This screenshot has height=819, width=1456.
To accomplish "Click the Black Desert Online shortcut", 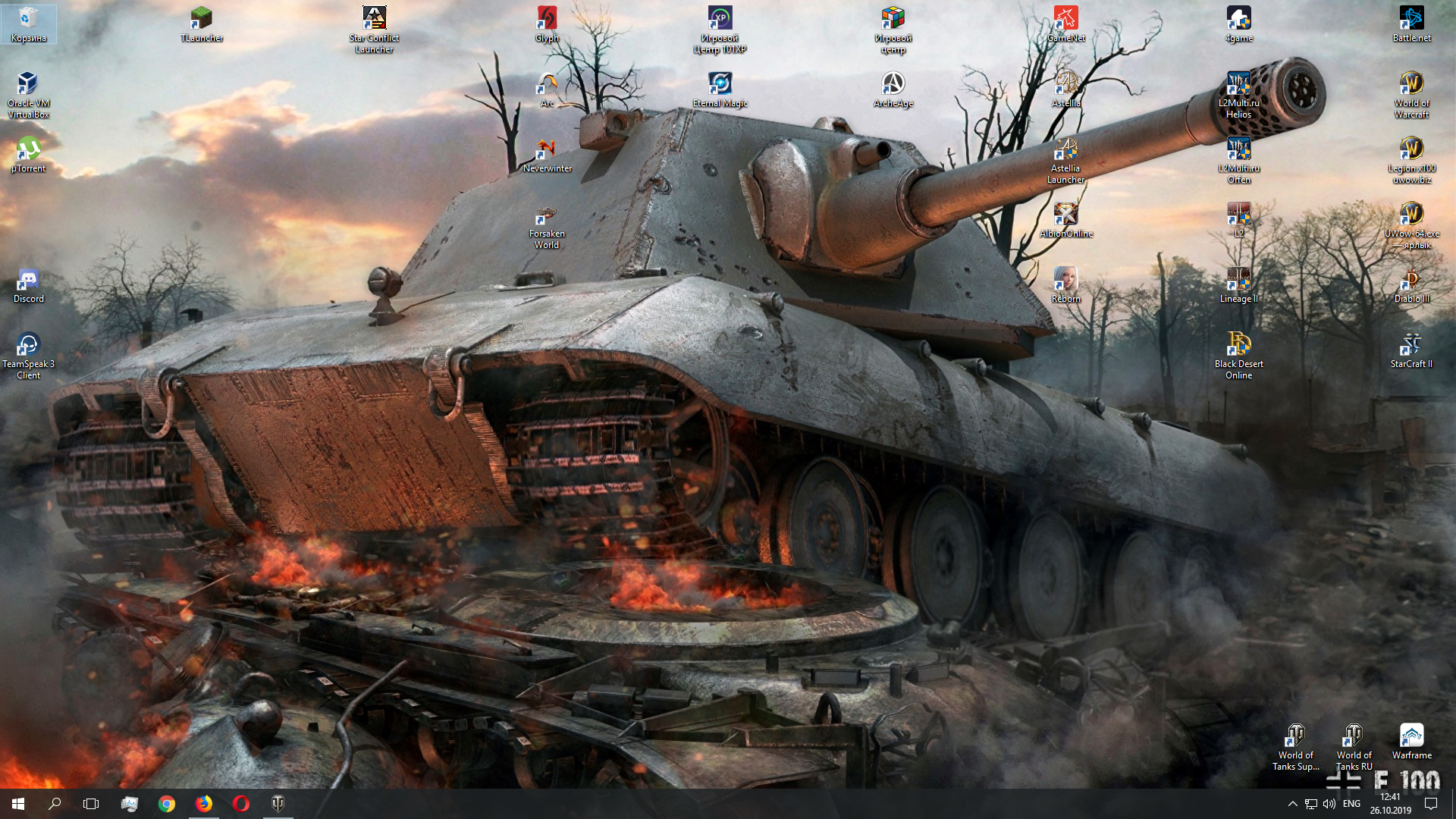I will pos(1238,349).
